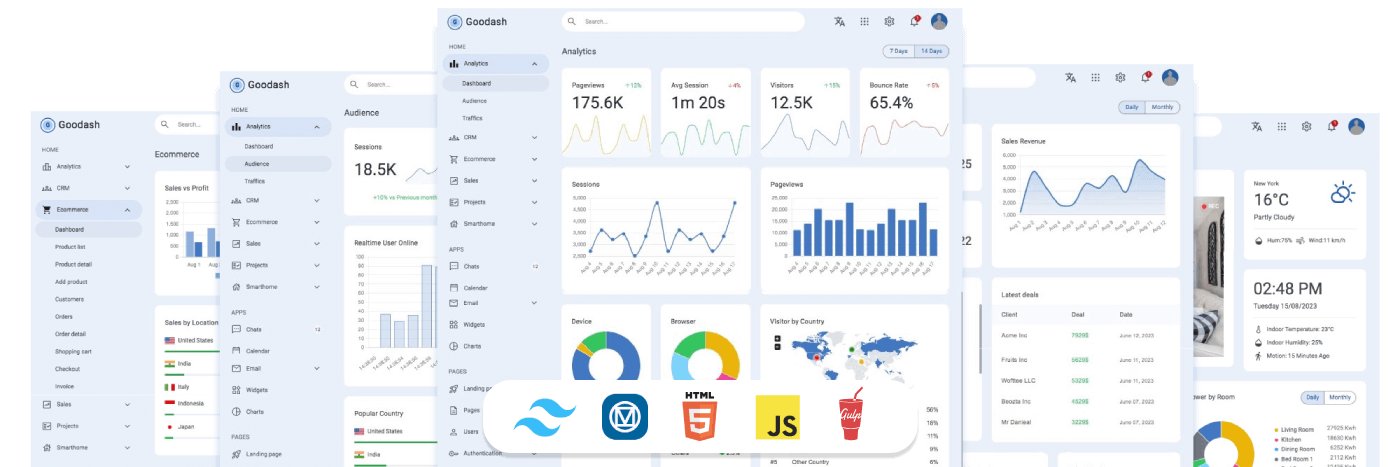
Task: Collapse the Analytics menu in the Audience window sidebar
Action: [x=316, y=127]
